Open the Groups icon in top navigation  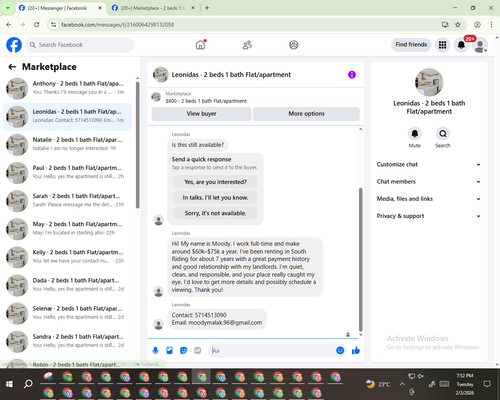[x=294, y=45]
